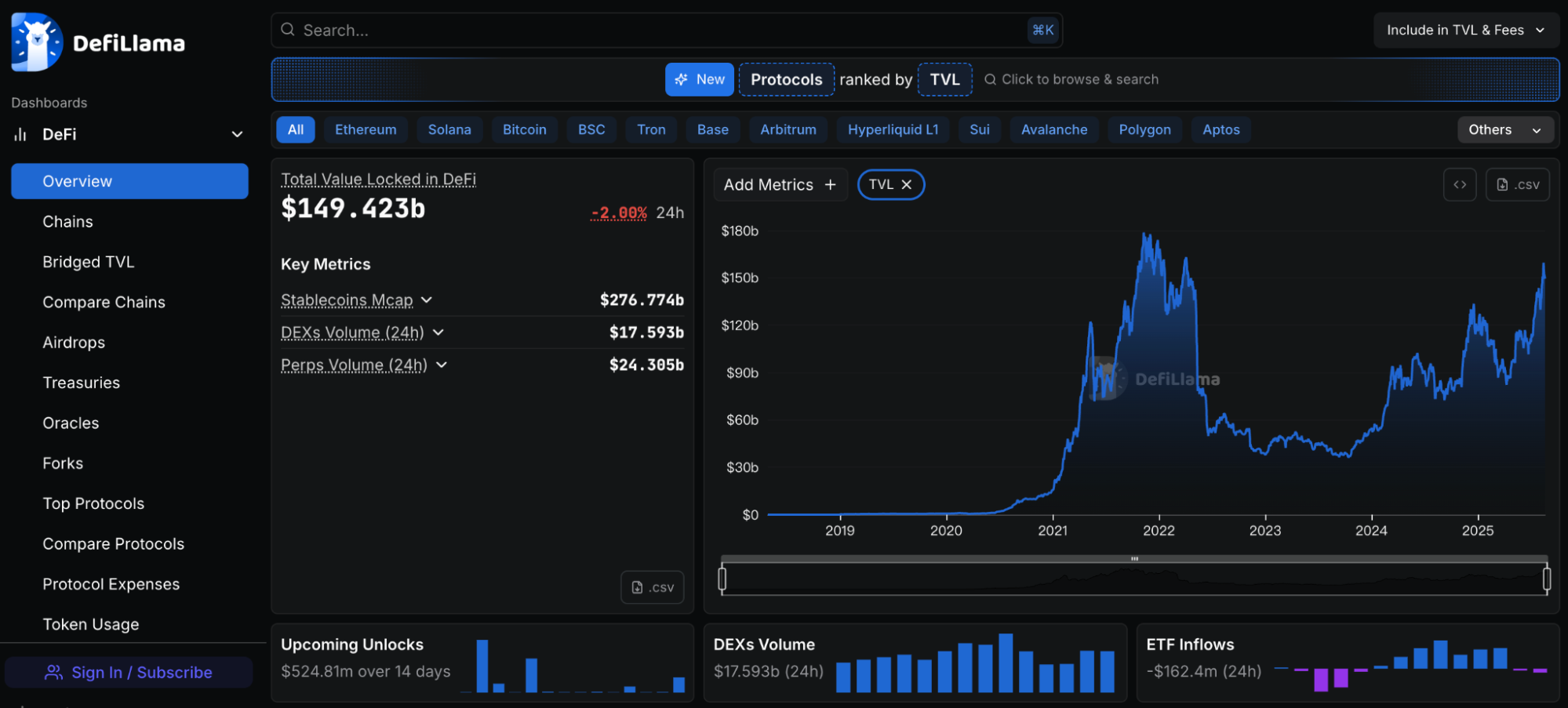Filter by Bitcoin chain
Image resolution: width=1568 pixels, height=708 pixels.
pos(525,130)
